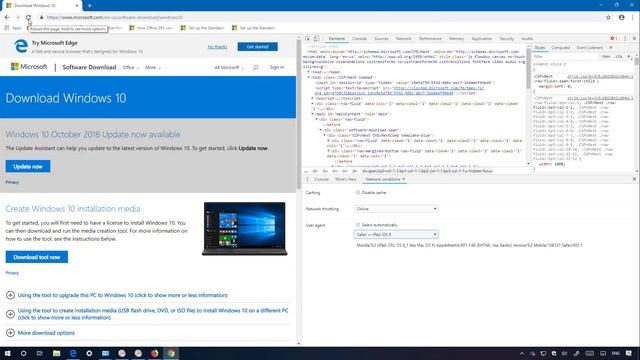Switch to DevTools Application tab
This screenshot has height=360, width=640.
tap(482, 38)
